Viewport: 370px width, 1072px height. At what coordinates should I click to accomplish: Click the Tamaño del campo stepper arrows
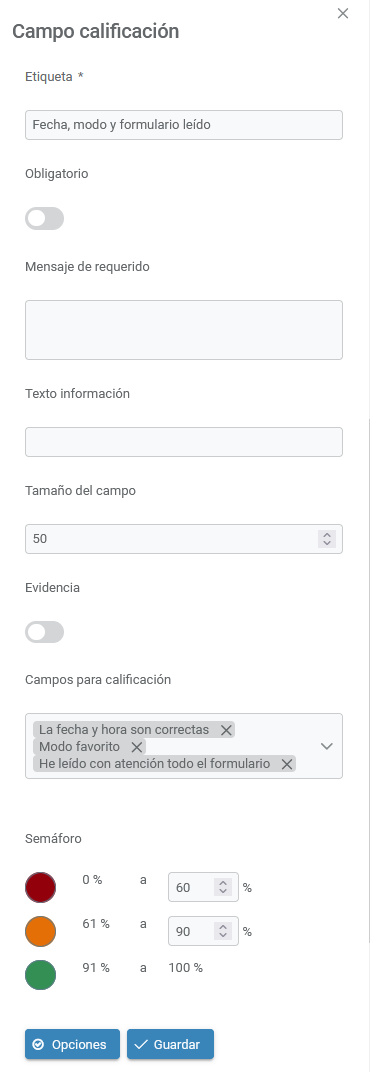pyautogui.click(x=327, y=539)
